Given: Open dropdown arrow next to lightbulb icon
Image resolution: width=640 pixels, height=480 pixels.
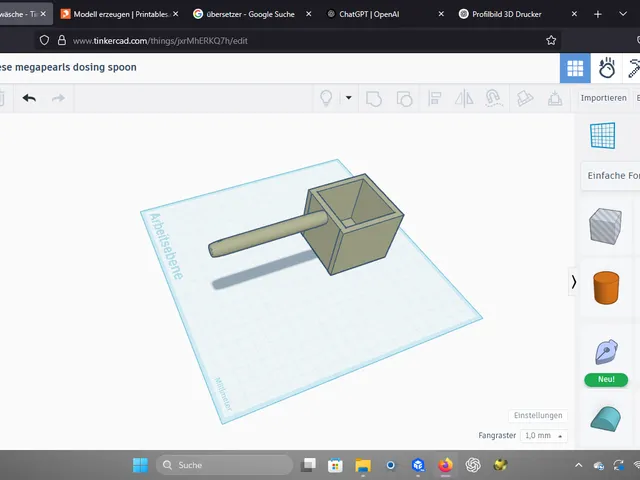Looking at the screenshot, I should tap(349, 98).
